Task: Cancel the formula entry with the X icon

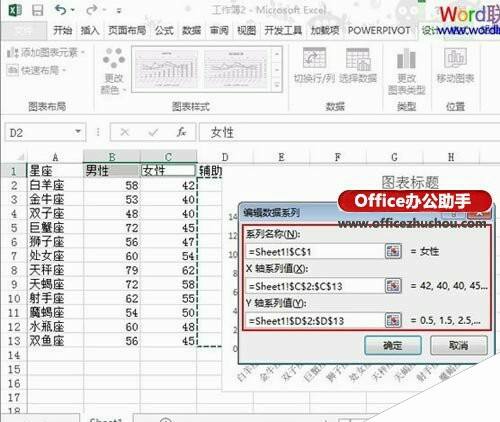Action: click(125, 133)
